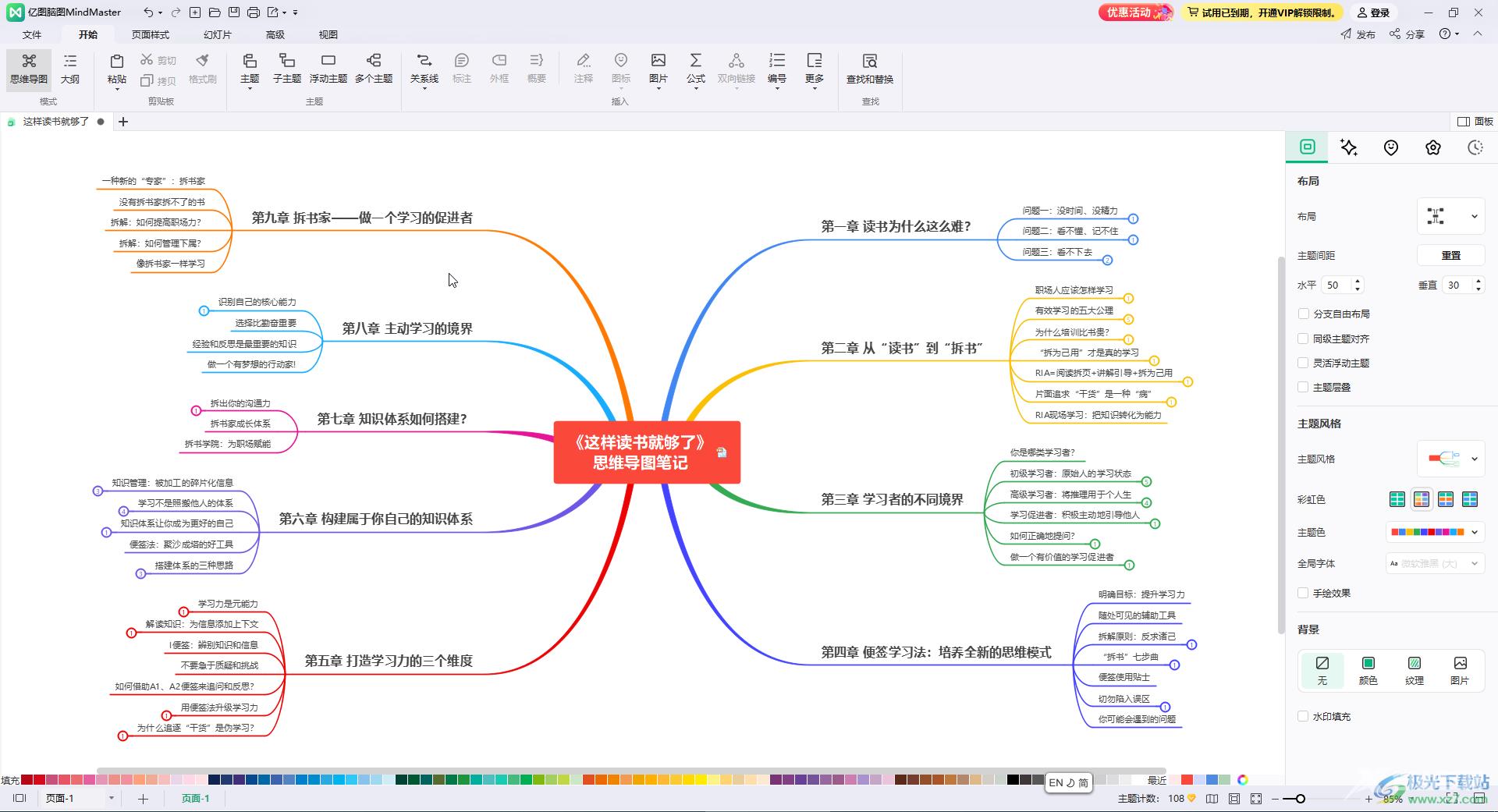Increase the 水平 spacing value

pos(1358,282)
